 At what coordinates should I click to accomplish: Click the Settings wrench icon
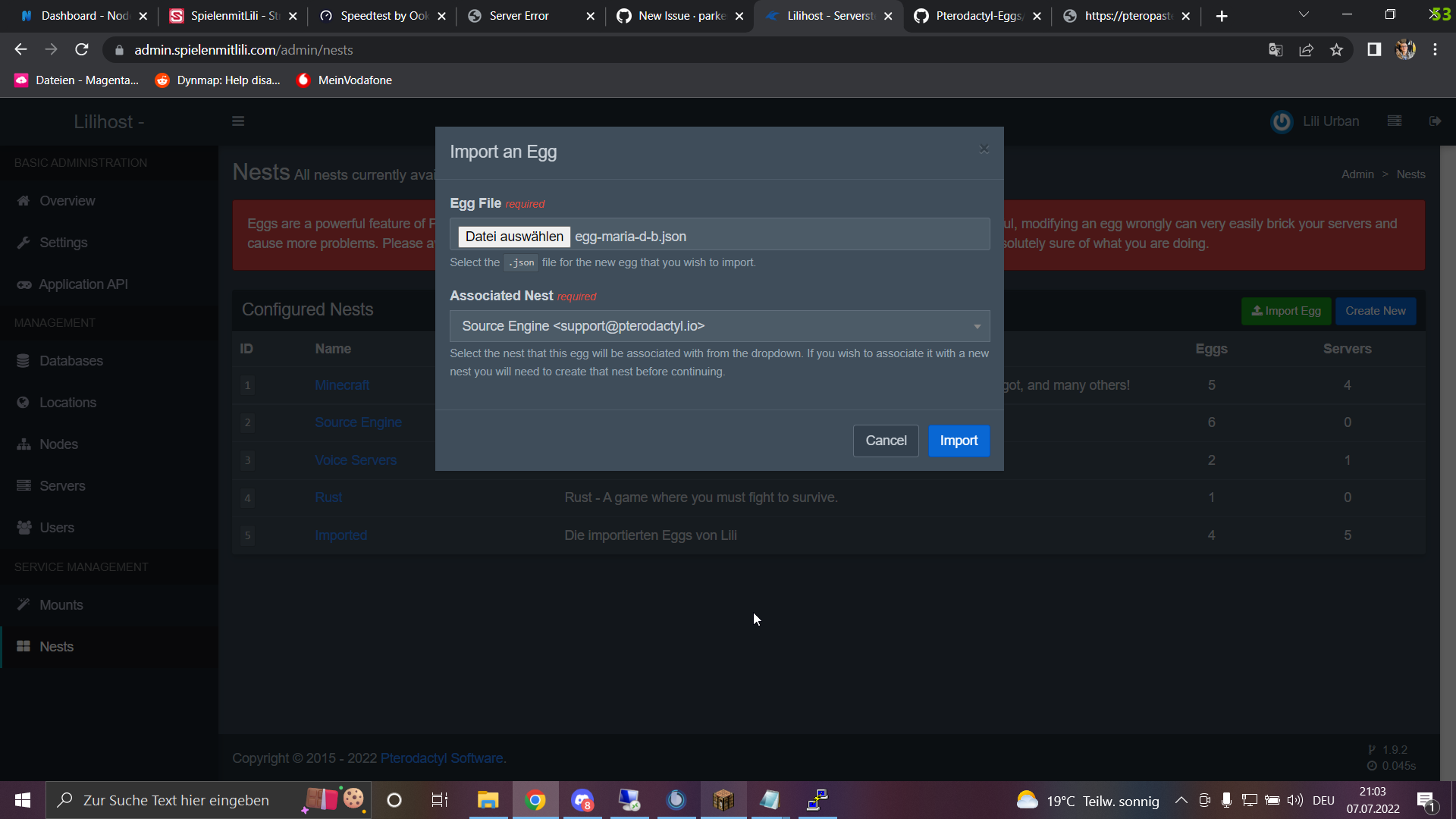click(x=24, y=242)
